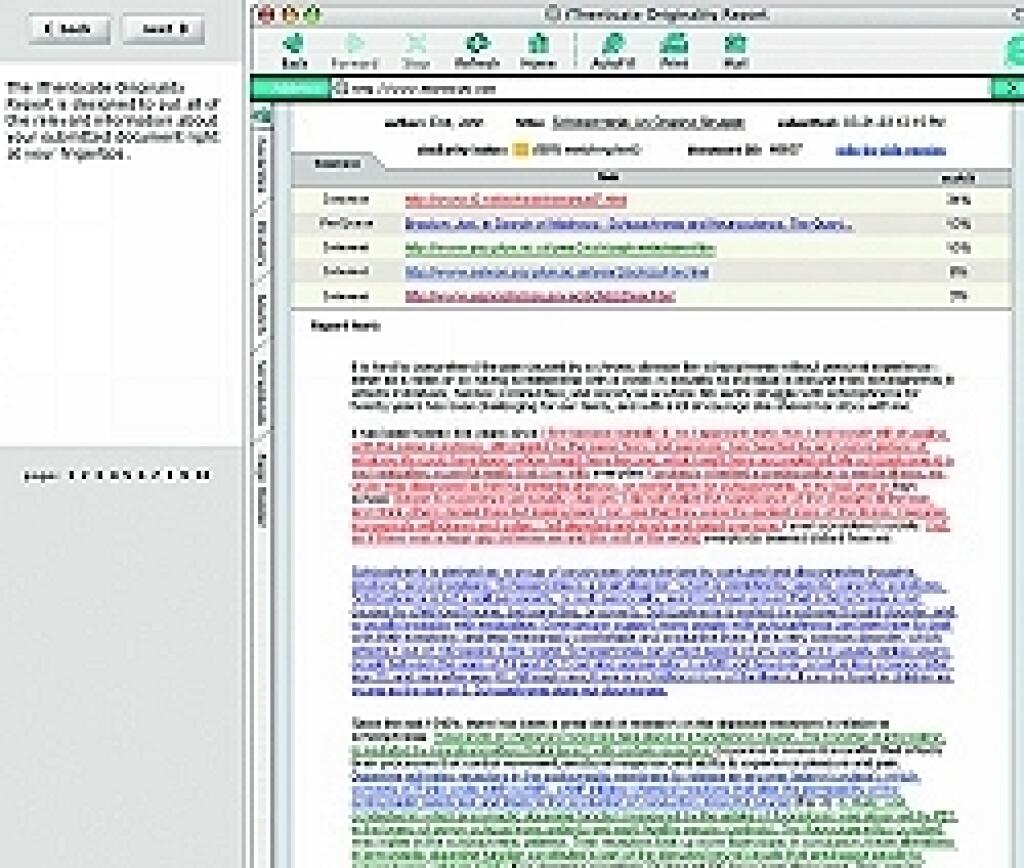Click the page numbers list in the left panel
The height and width of the screenshot is (868, 1024).
tap(118, 475)
